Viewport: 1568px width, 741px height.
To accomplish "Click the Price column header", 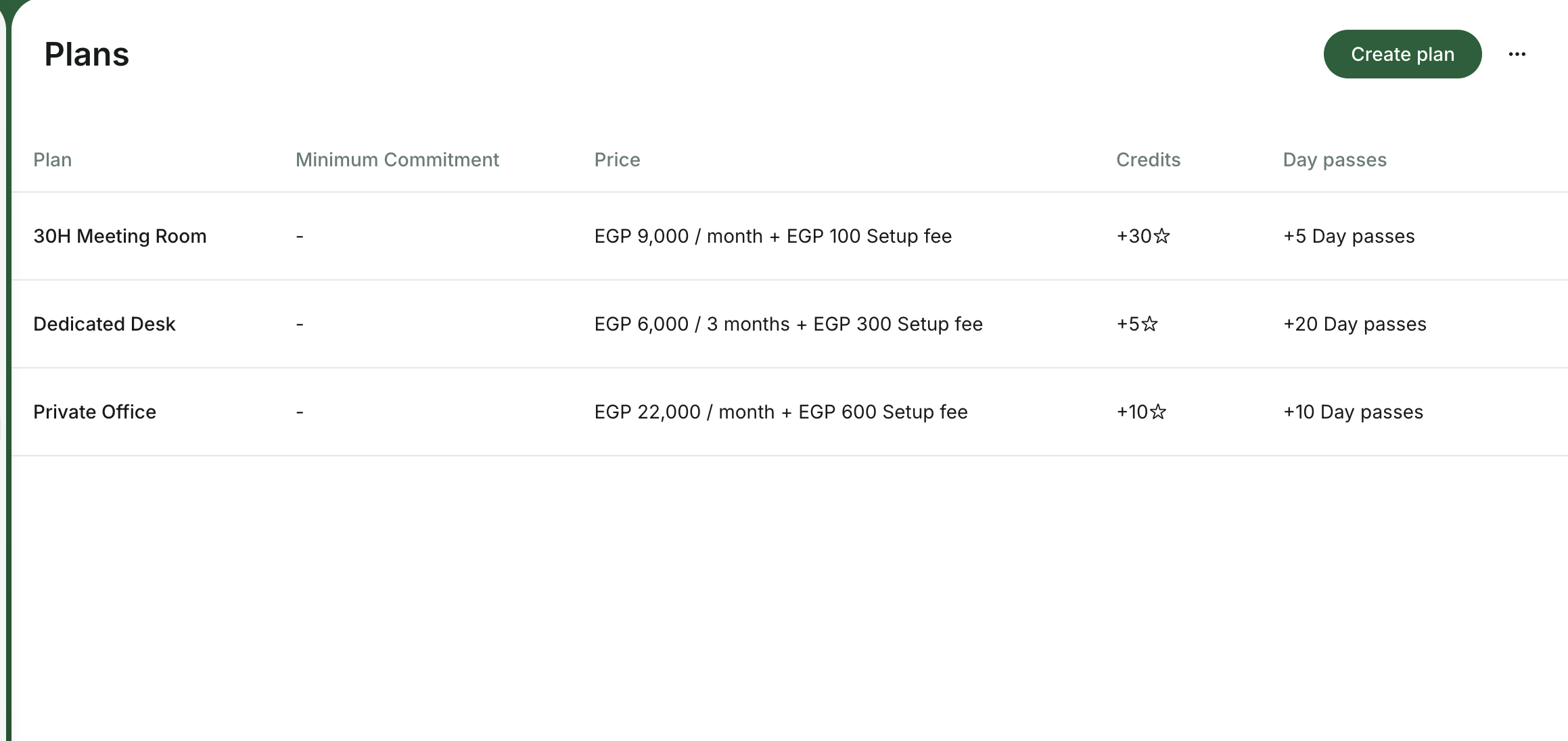I will (617, 160).
